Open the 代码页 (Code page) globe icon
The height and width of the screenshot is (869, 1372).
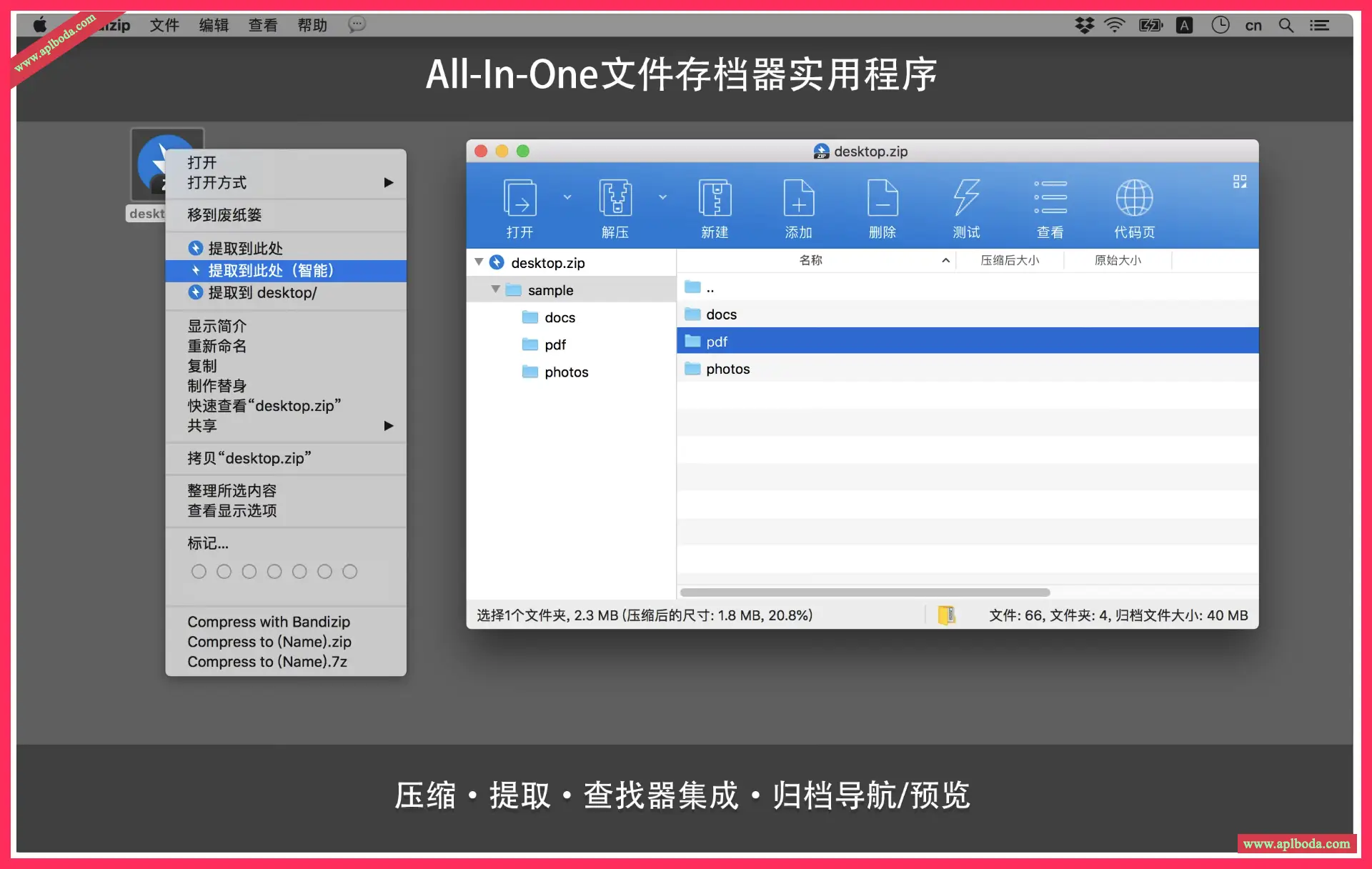[x=1134, y=198]
